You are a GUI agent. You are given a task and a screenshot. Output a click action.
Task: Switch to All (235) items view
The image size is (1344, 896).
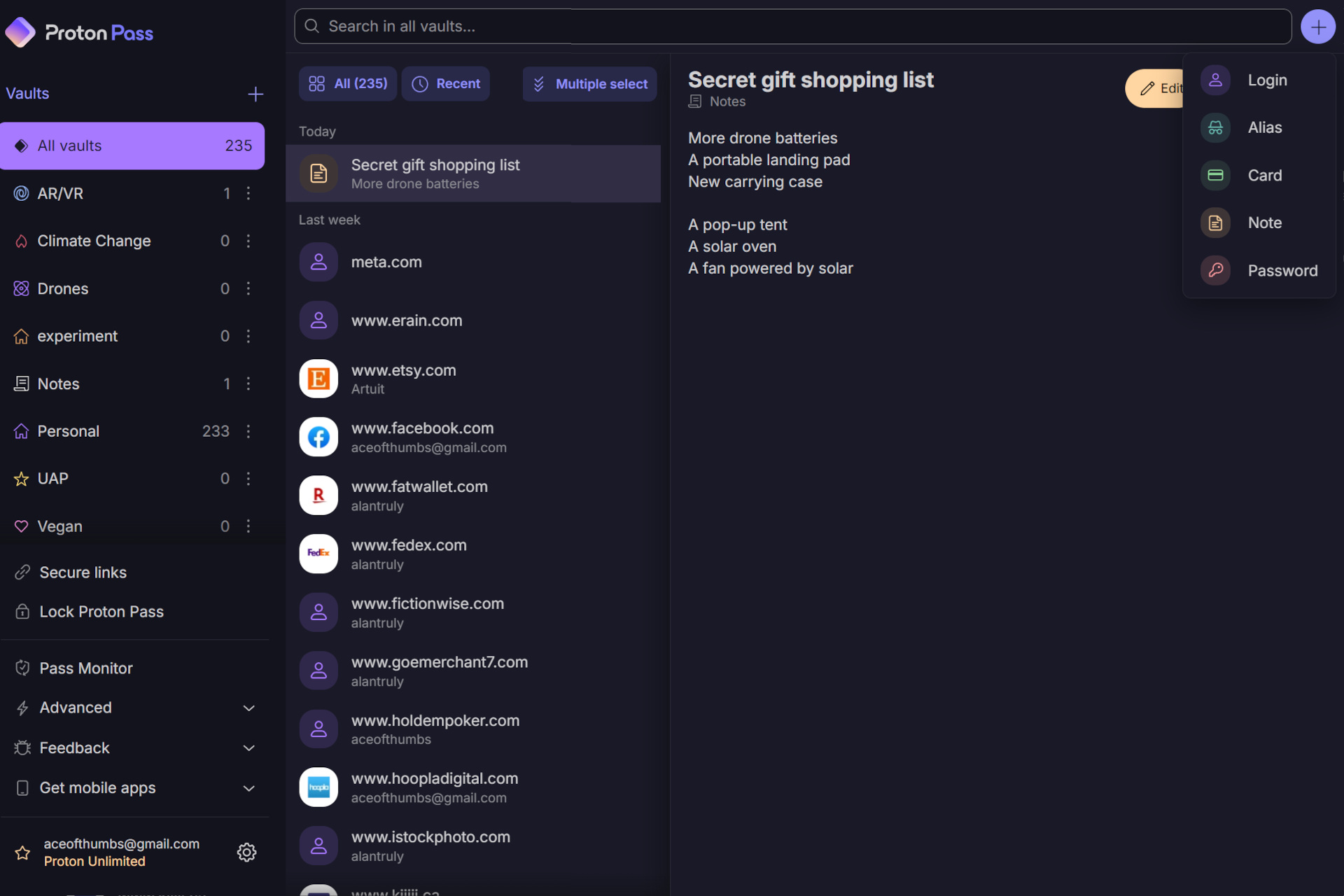pos(346,84)
